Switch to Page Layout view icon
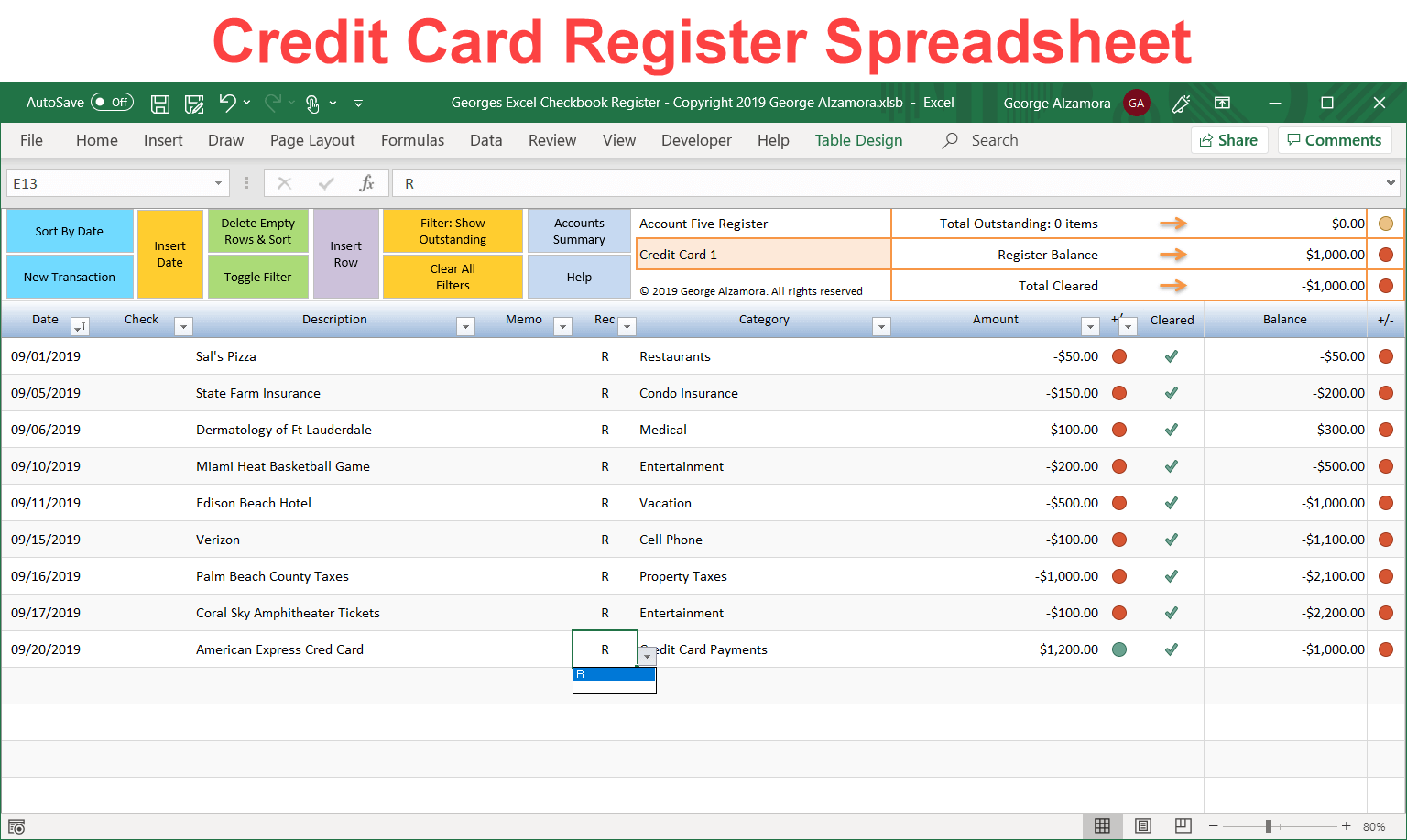Image resolution: width=1407 pixels, height=840 pixels. click(x=1142, y=825)
